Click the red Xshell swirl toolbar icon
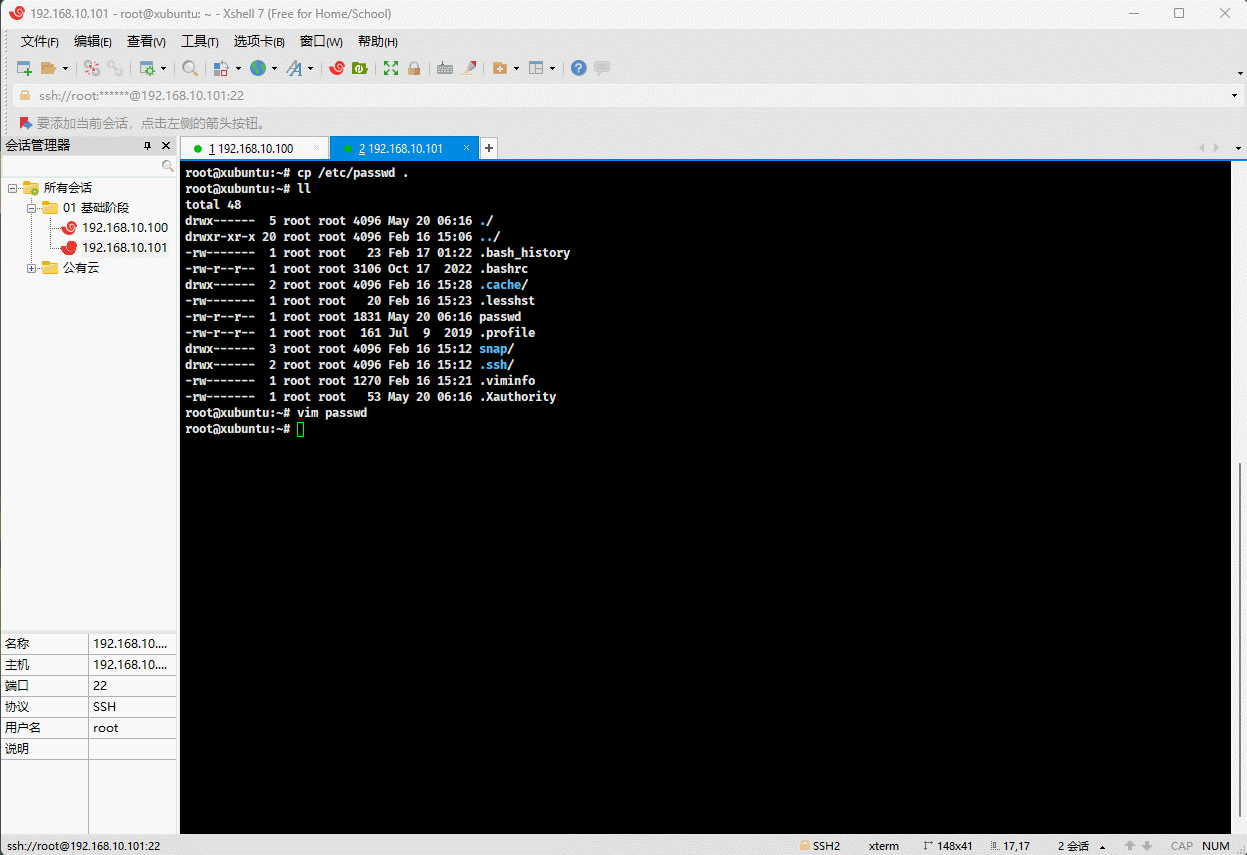1247x855 pixels. 337,68
